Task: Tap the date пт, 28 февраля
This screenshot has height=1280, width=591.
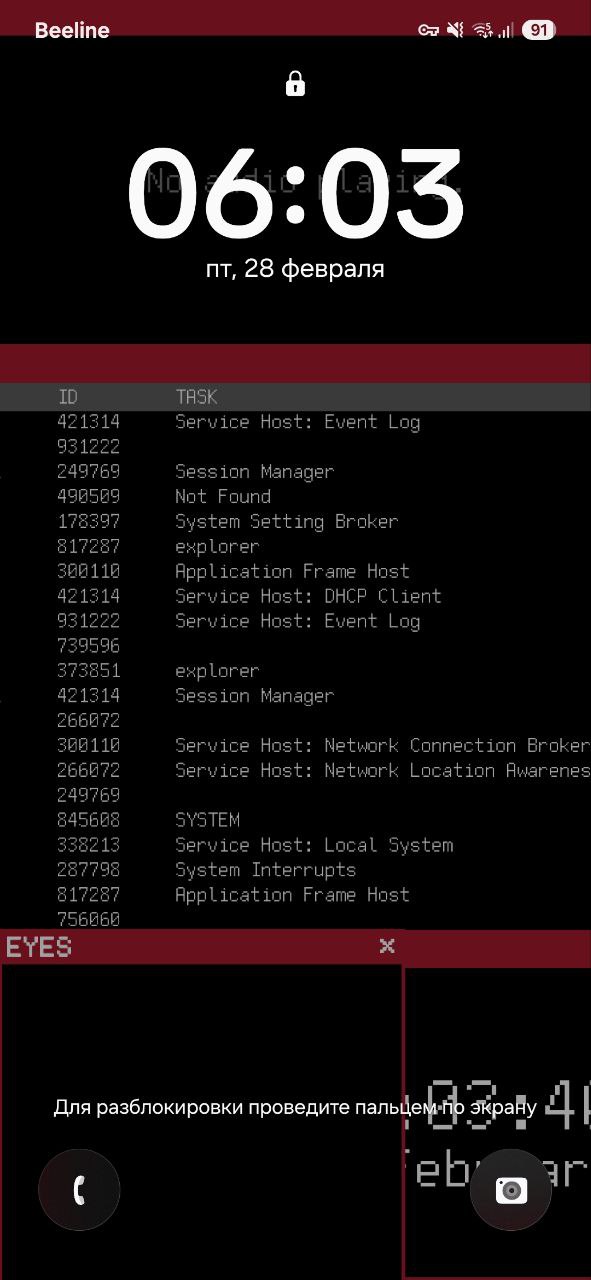Action: (295, 269)
